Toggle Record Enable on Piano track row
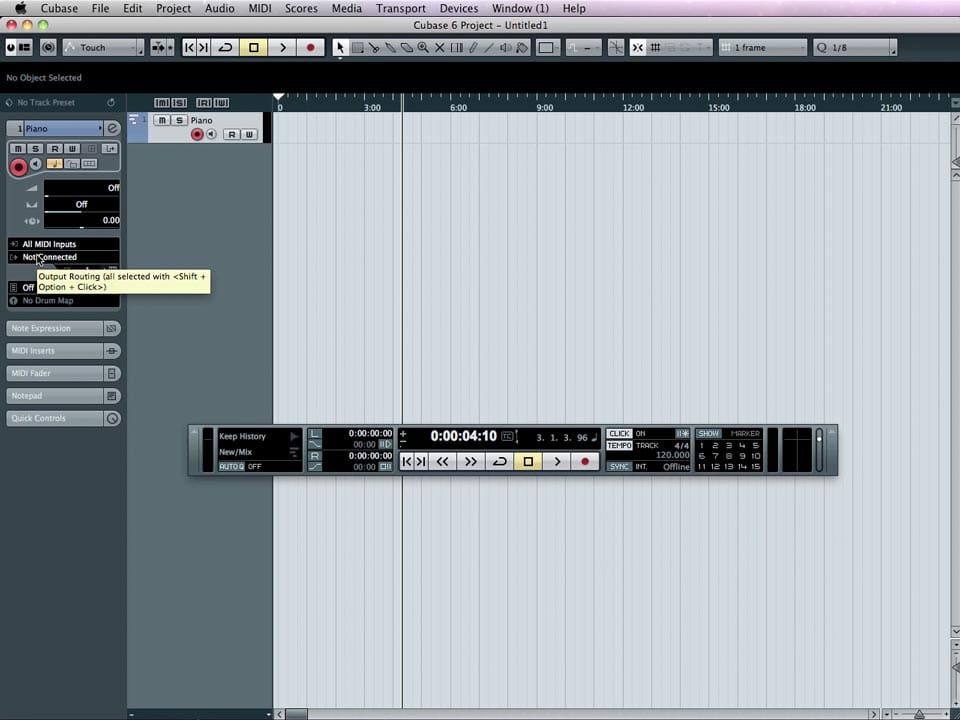 (x=197, y=134)
